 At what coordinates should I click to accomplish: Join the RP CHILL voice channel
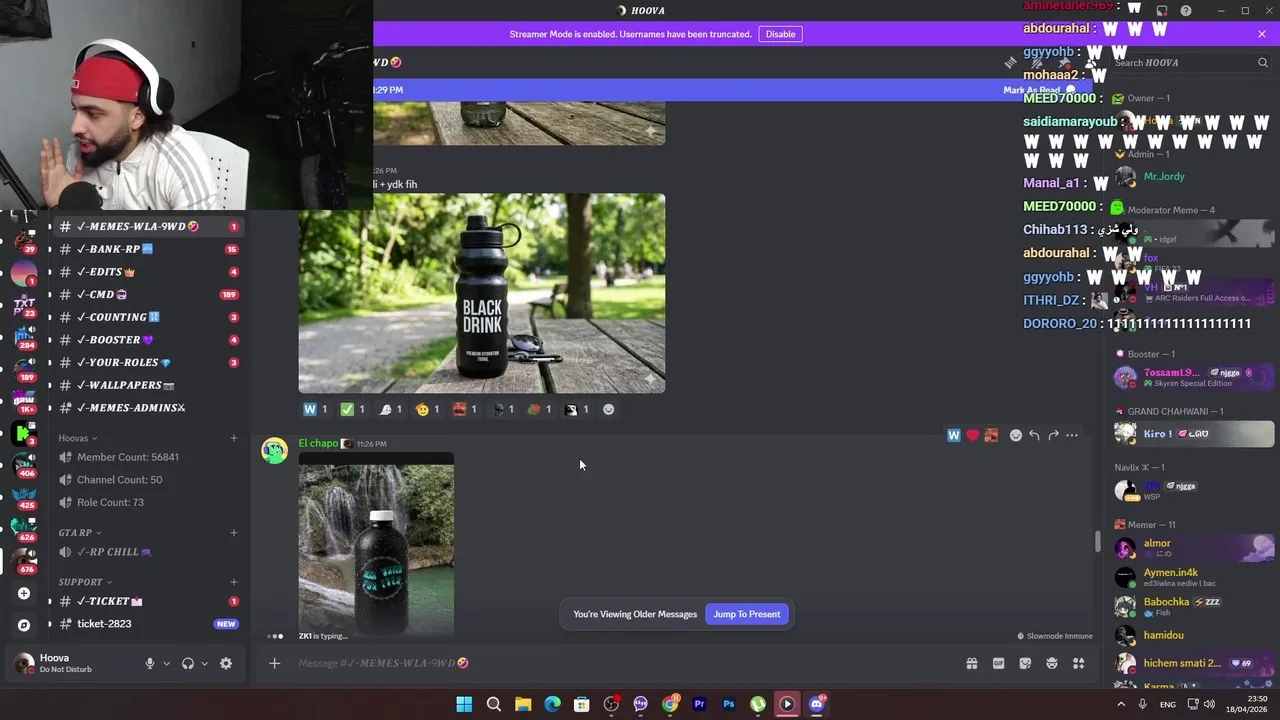pos(146,552)
